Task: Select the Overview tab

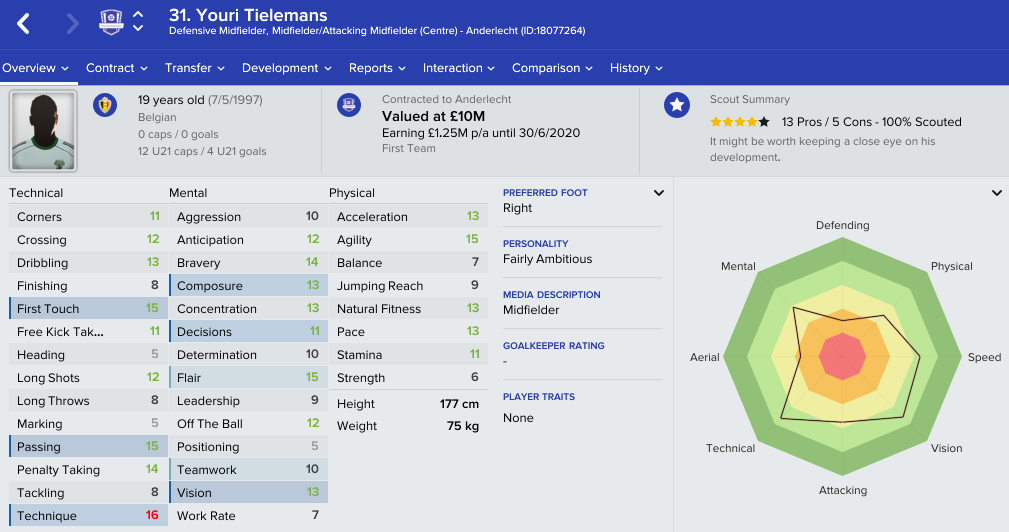Action: point(35,68)
